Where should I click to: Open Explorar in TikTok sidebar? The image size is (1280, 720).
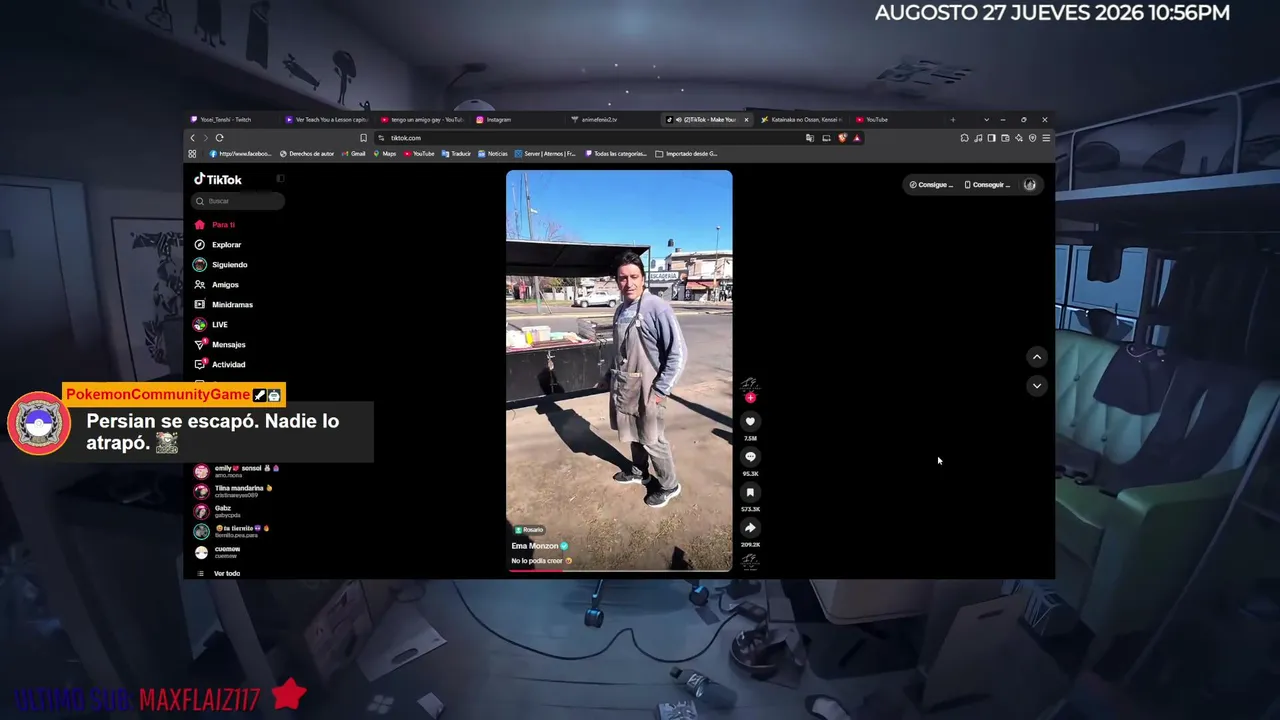coord(226,245)
